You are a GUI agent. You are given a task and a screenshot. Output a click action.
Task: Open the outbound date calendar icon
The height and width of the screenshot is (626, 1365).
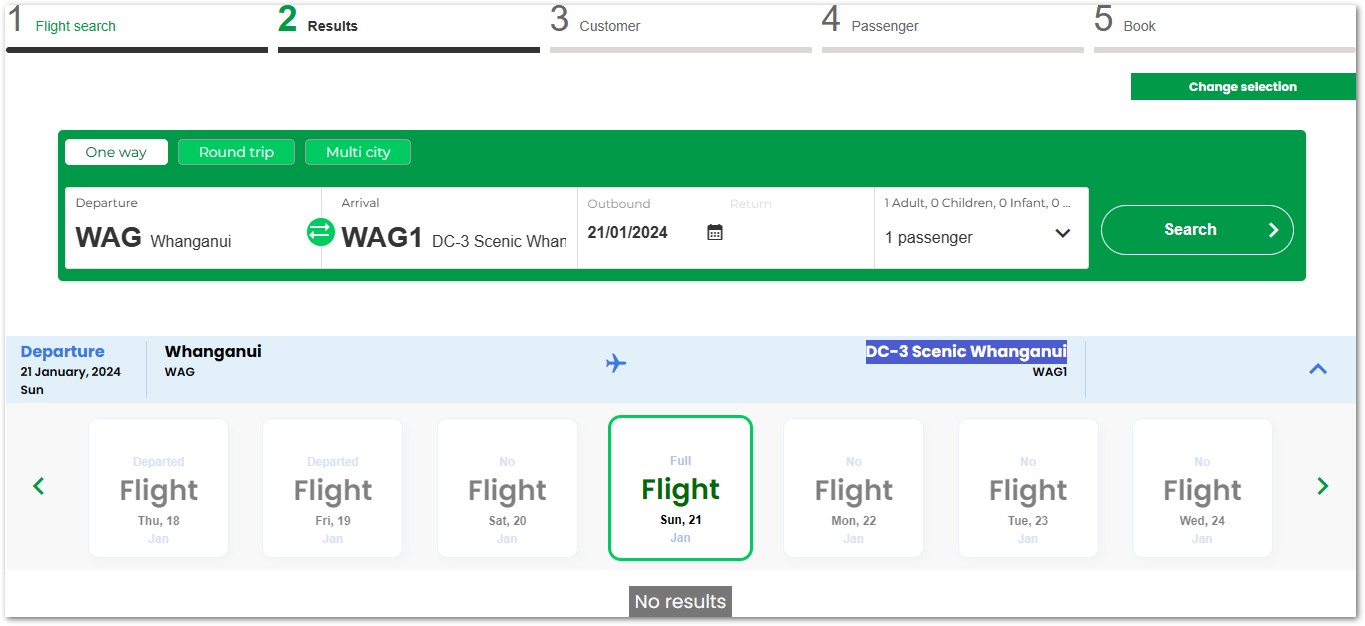pyautogui.click(x=715, y=233)
